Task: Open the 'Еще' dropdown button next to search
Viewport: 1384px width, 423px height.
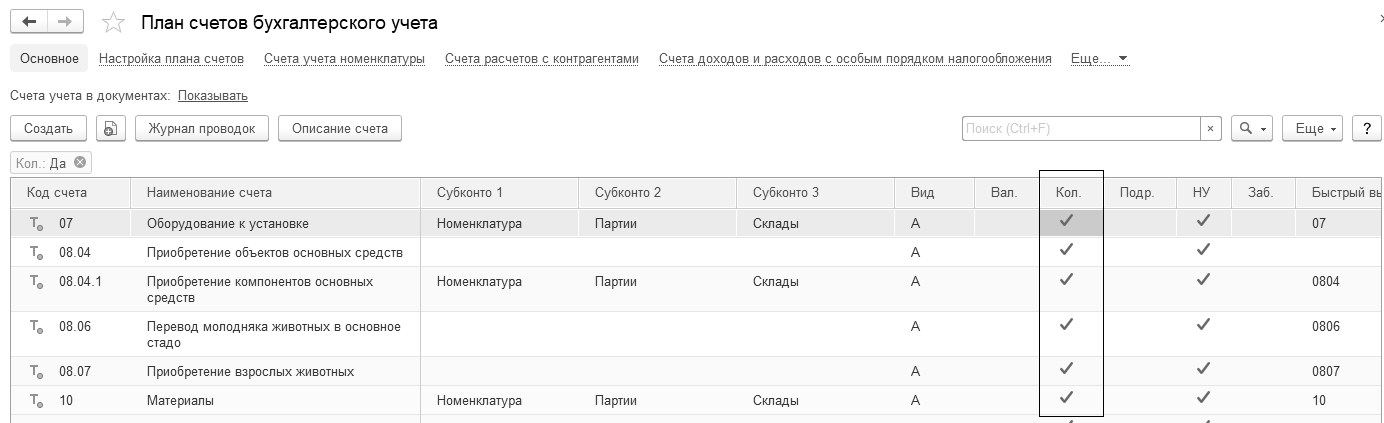Action: click(1316, 129)
